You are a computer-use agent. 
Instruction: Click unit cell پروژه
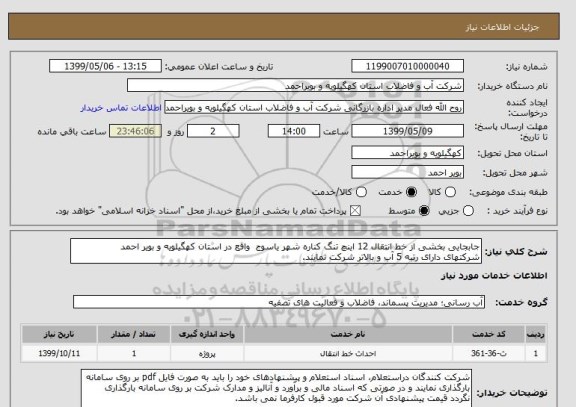pyautogui.click(x=206, y=353)
